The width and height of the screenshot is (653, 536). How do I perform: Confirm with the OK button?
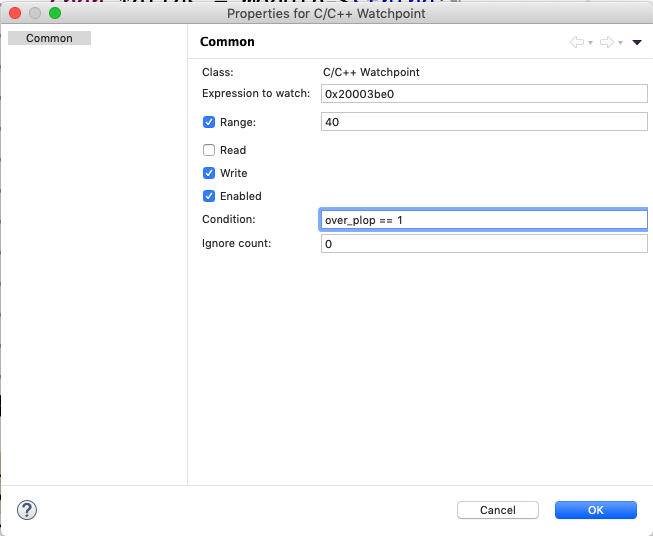(595, 510)
